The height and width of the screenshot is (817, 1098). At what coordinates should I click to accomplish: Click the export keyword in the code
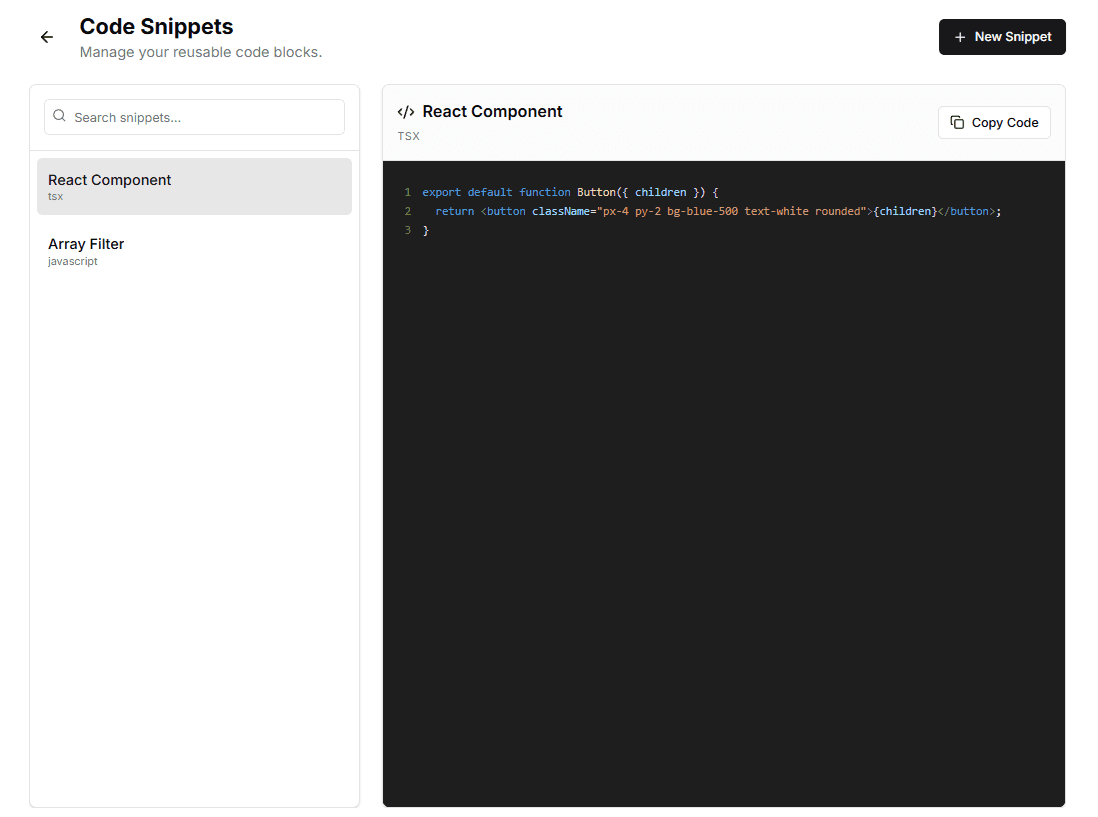point(442,192)
